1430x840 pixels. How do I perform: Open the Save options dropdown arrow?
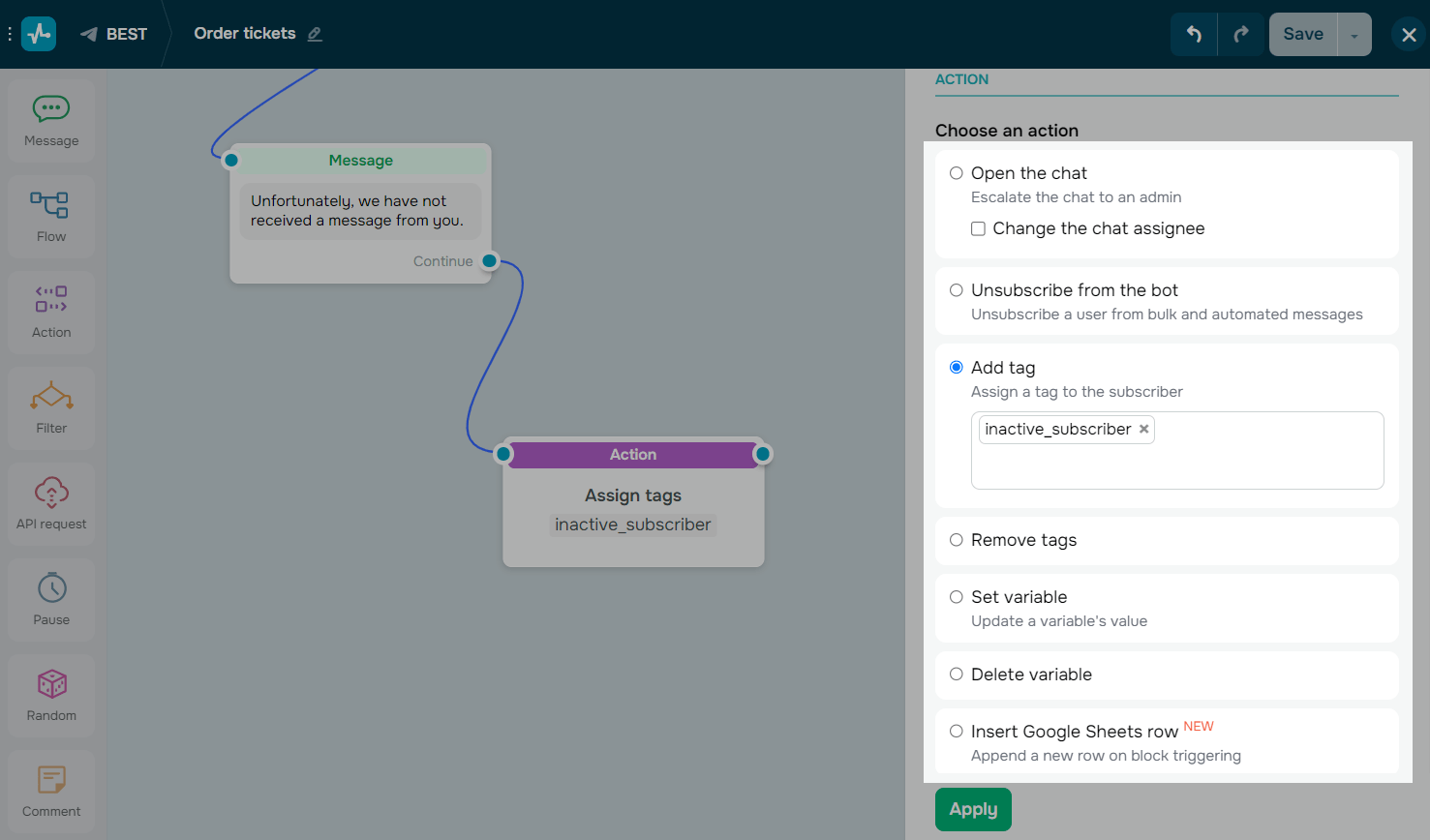pyautogui.click(x=1354, y=35)
